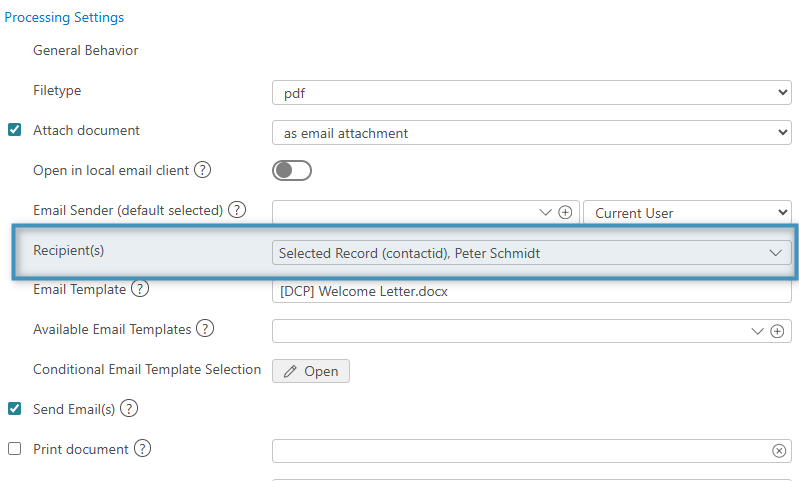Click help icon beside Available Email Templates
Screen dimensions: 799x491
pyautogui.click(x=206, y=329)
